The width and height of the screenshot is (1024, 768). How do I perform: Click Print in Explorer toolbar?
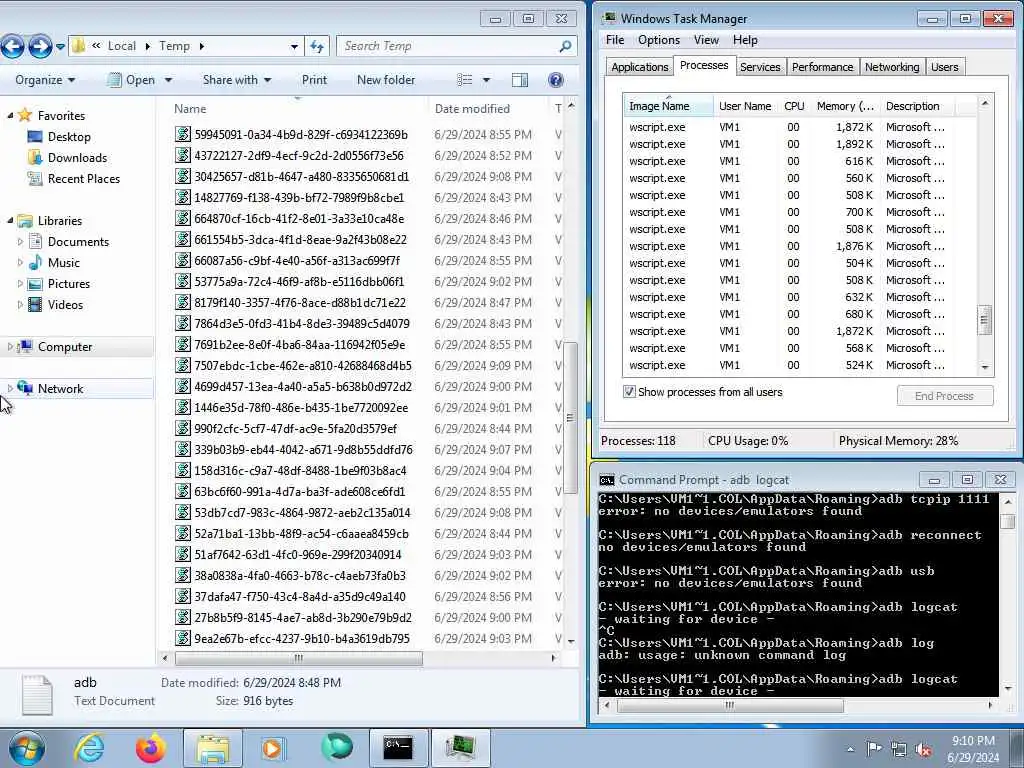pos(314,80)
